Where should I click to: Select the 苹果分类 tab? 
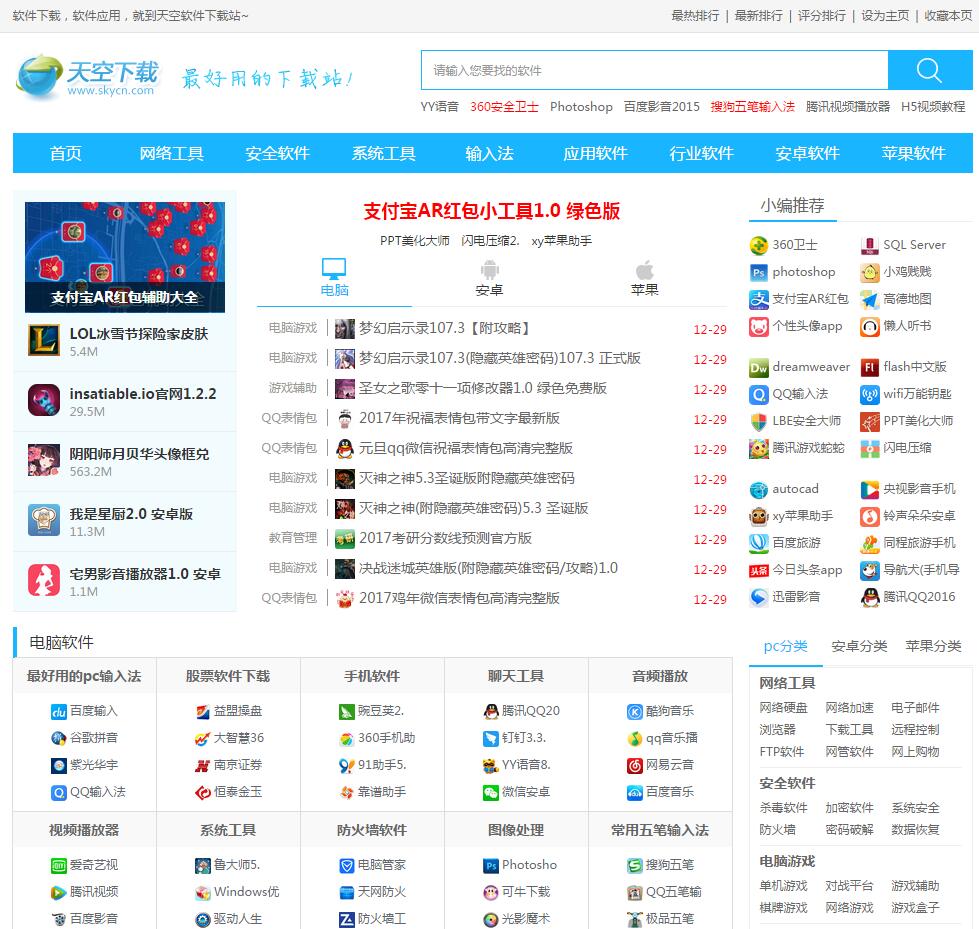coord(933,646)
